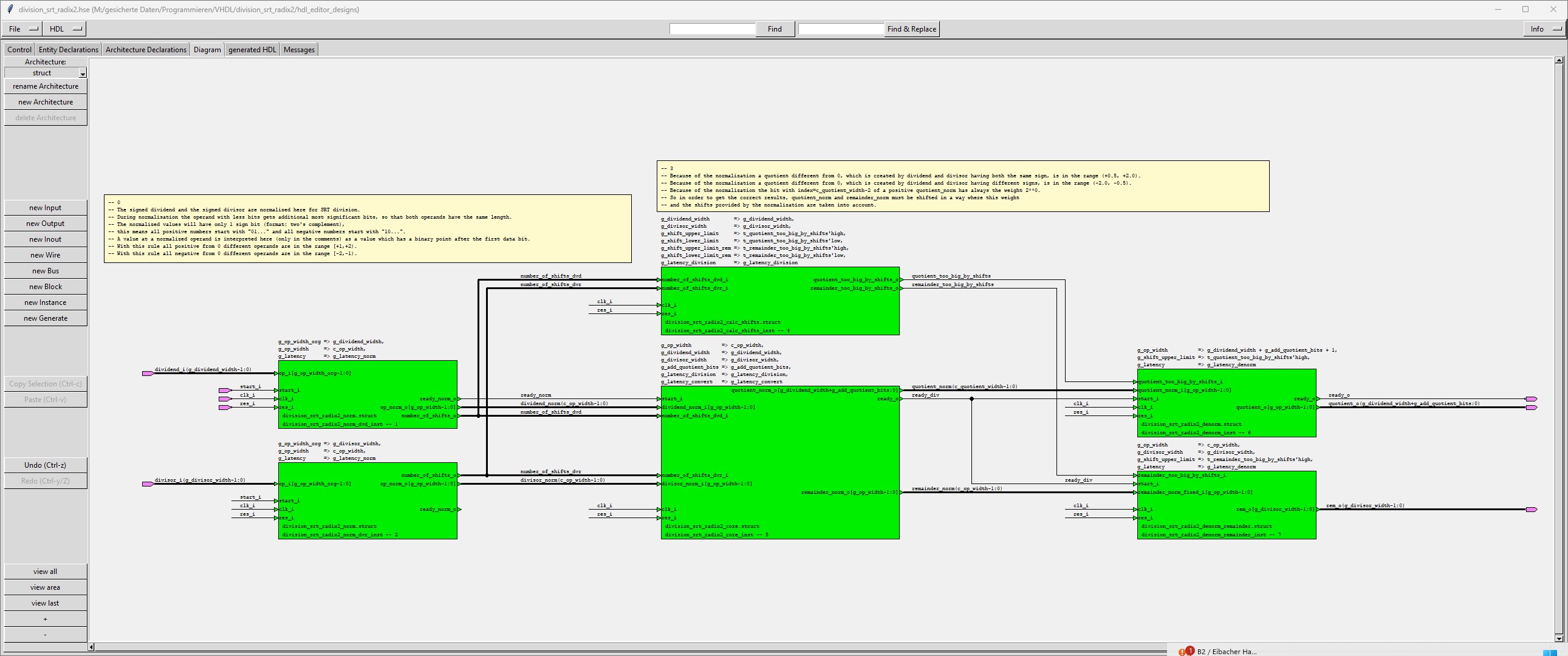The width and height of the screenshot is (1568, 656).
Task: Select the rem_o output port symbol
Action: 1532,510
